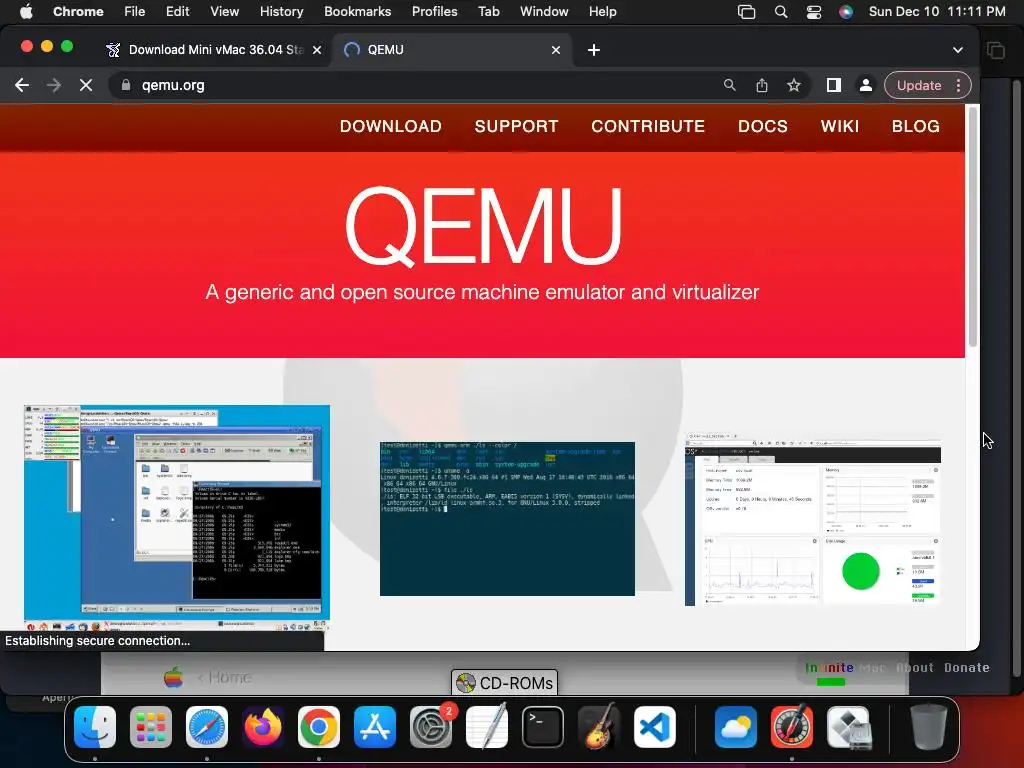Open GarageBand from the Dock
The height and width of the screenshot is (768, 1024).
598,726
